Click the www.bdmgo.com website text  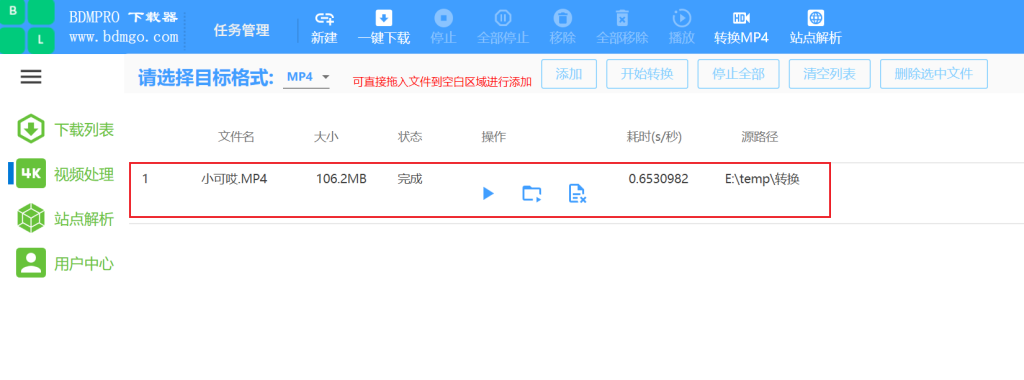(x=123, y=37)
